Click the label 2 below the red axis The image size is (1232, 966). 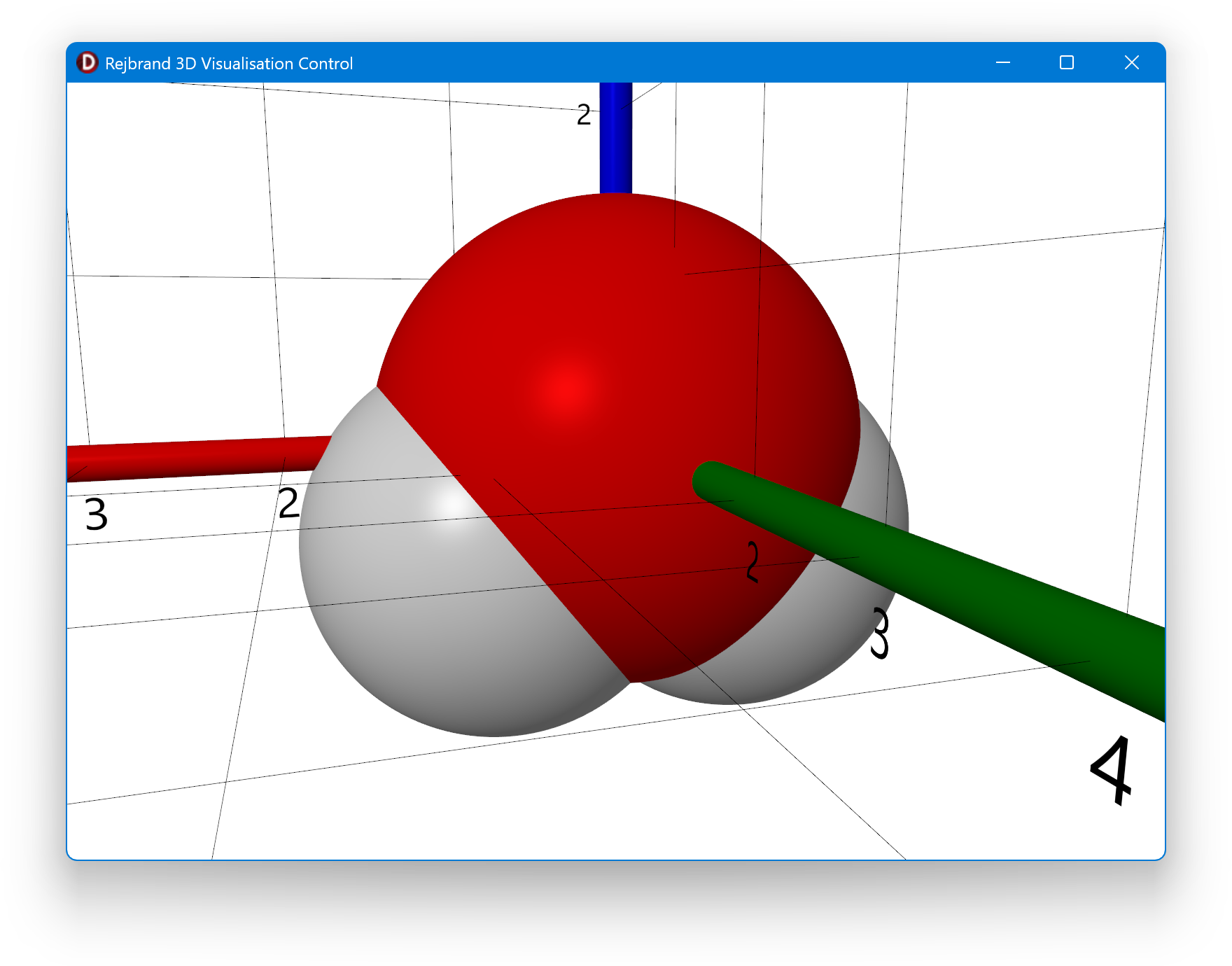[288, 504]
